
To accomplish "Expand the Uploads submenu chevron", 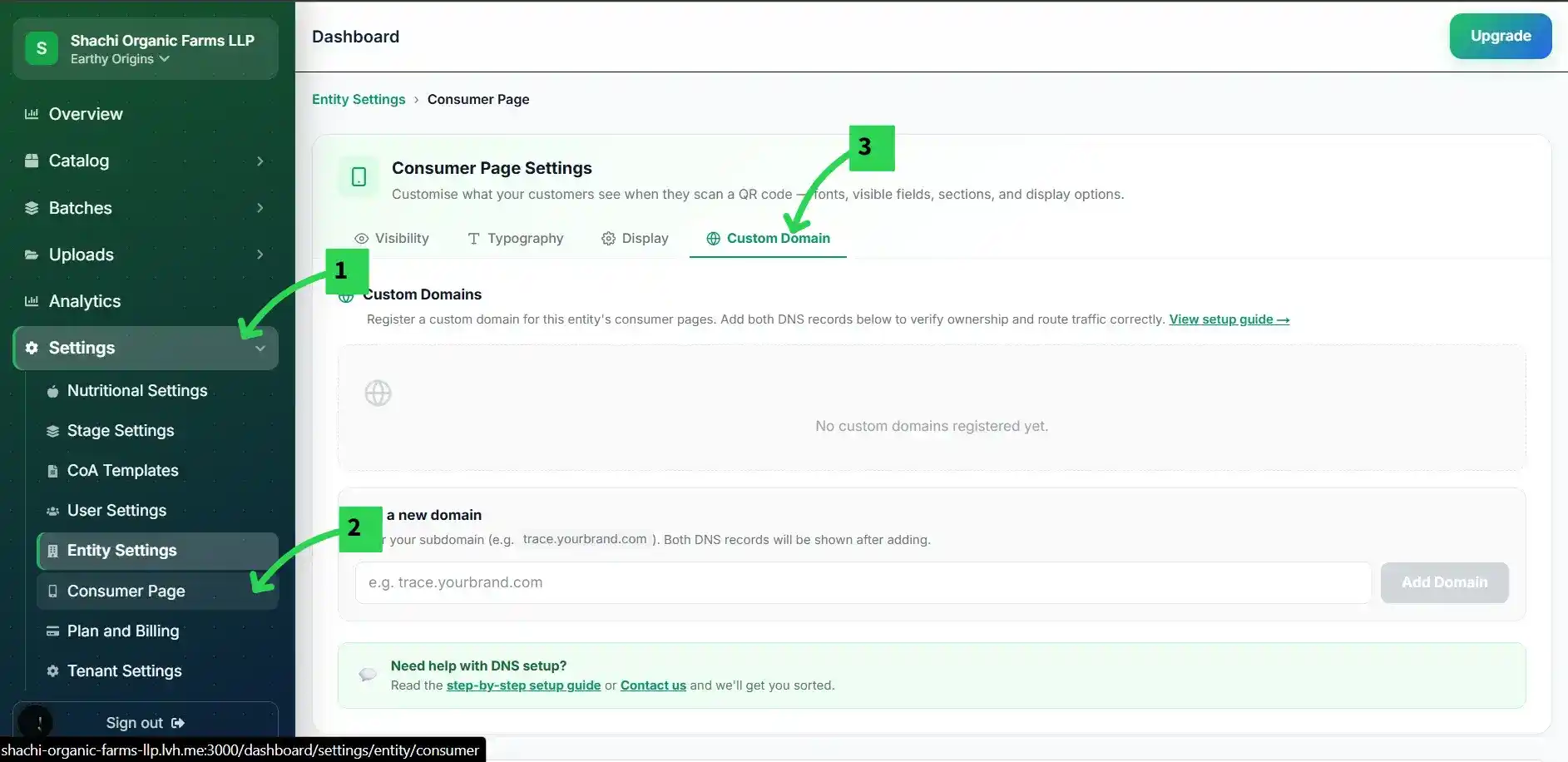I will pyautogui.click(x=260, y=255).
